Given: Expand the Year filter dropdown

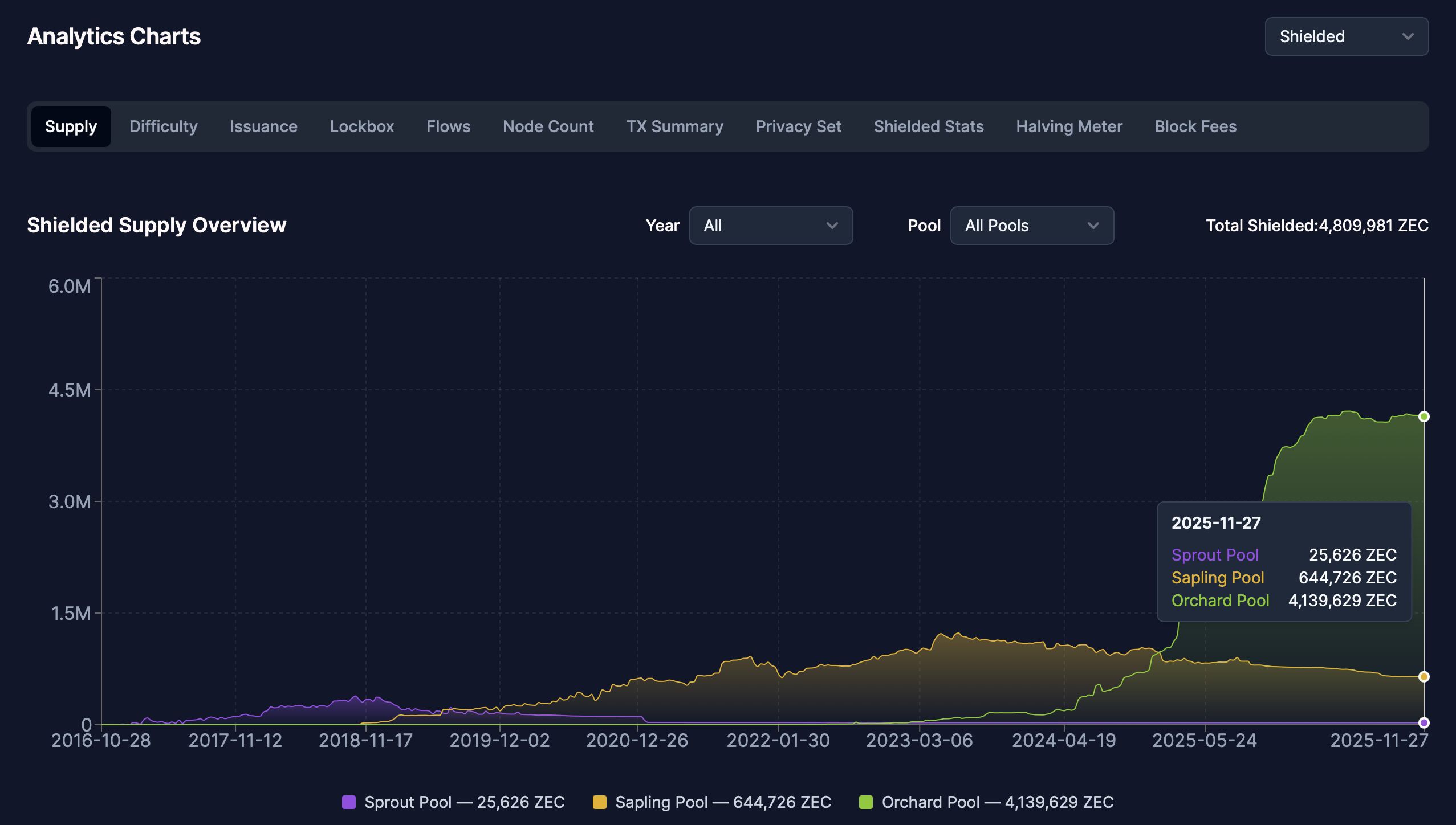Looking at the screenshot, I should pos(770,226).
